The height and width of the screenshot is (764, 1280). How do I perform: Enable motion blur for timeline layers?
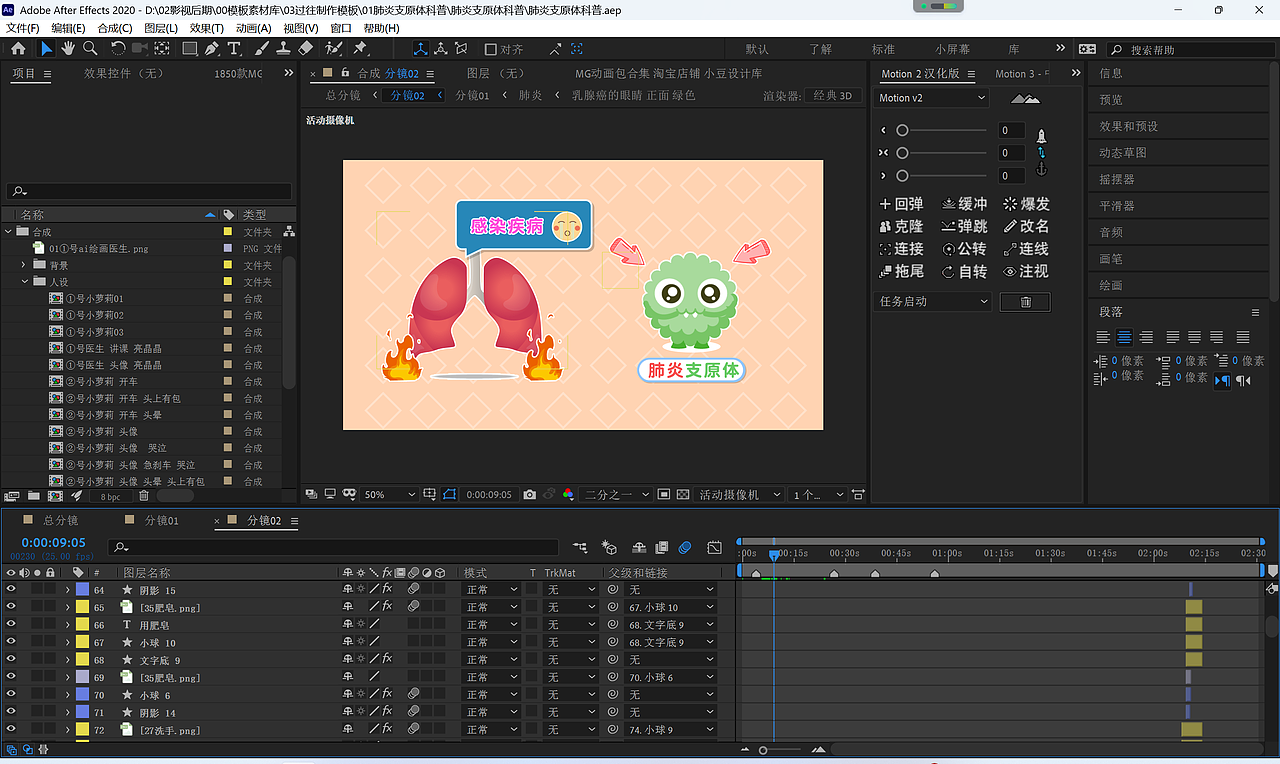click(685, 547)
